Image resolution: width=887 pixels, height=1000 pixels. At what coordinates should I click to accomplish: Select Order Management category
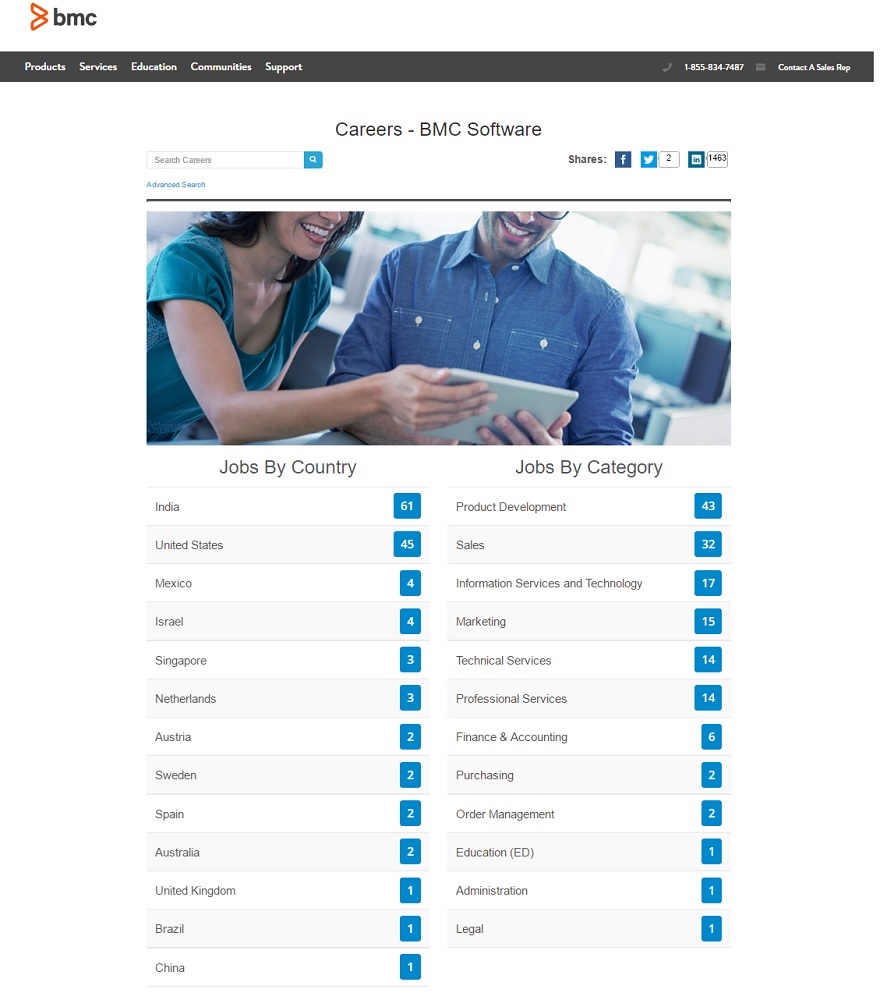(589, 814)
